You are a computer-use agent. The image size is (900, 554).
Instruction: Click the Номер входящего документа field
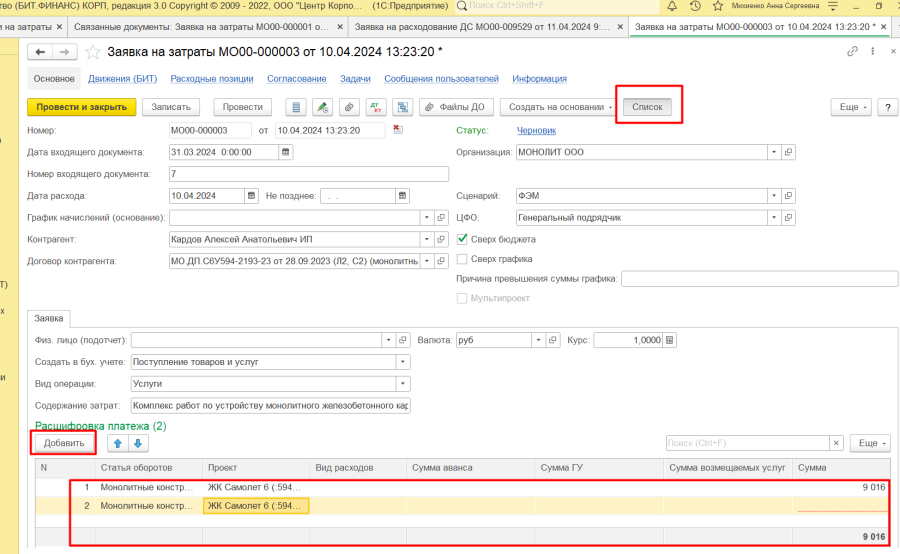coord(280,174)
